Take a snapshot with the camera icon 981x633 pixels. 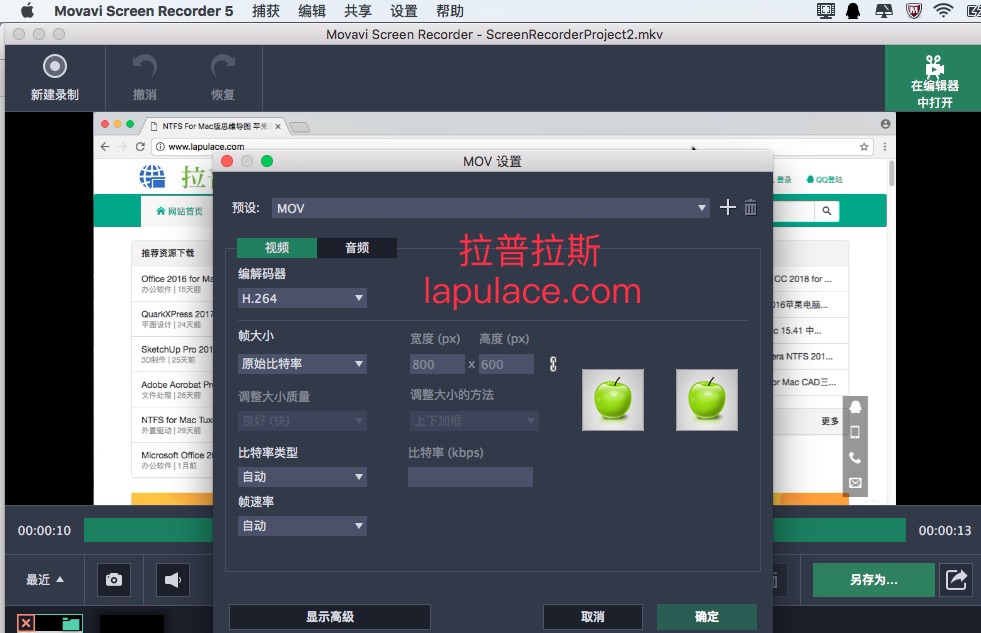click(x=113, y=580)
